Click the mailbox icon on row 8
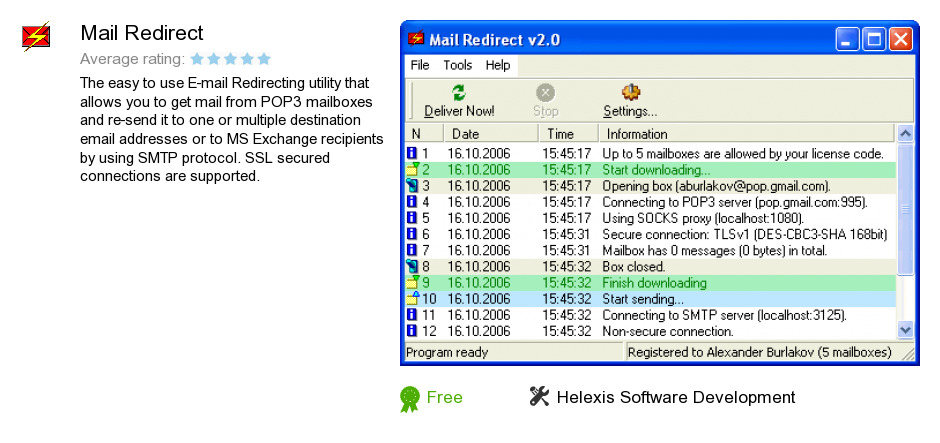 click(412, 266)
